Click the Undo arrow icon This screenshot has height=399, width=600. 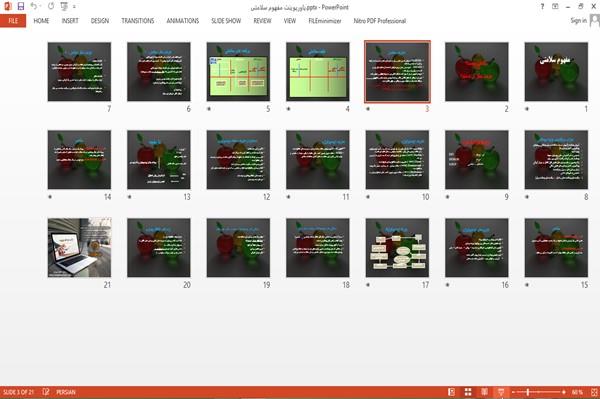tap(34, 6)
